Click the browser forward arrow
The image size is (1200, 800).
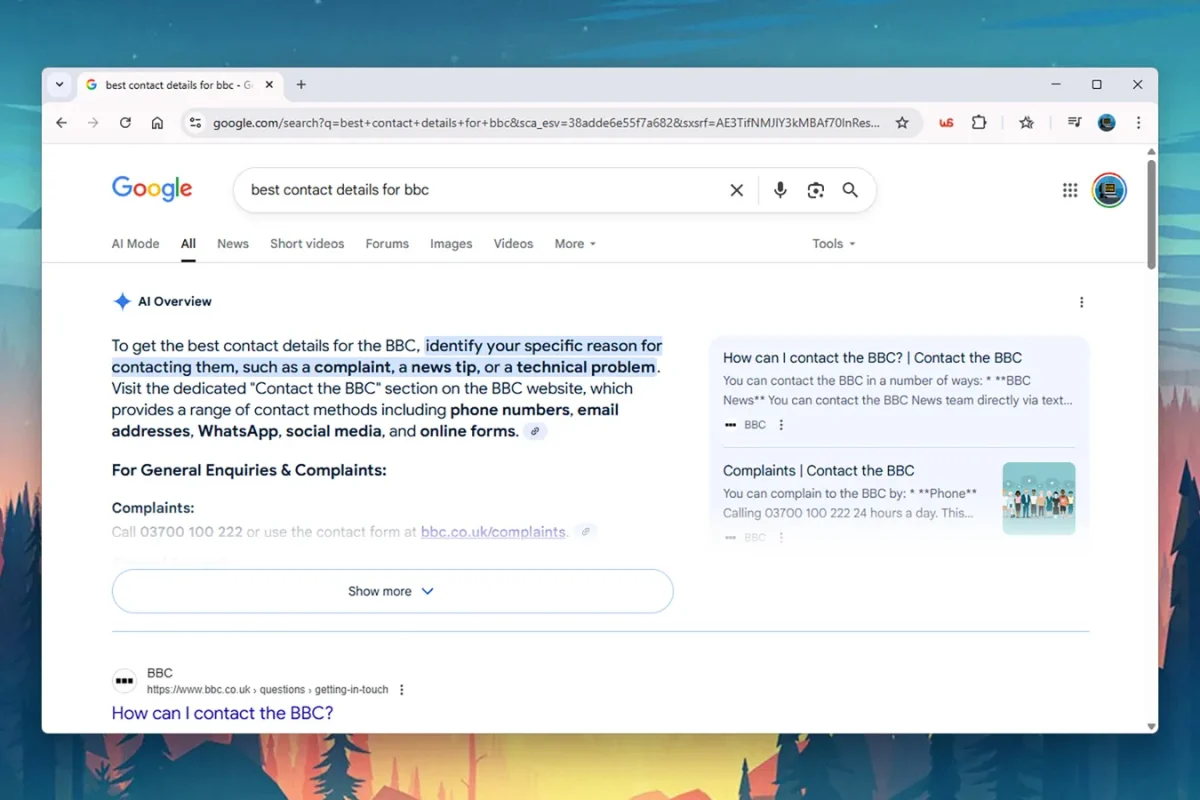click(93, 123)
